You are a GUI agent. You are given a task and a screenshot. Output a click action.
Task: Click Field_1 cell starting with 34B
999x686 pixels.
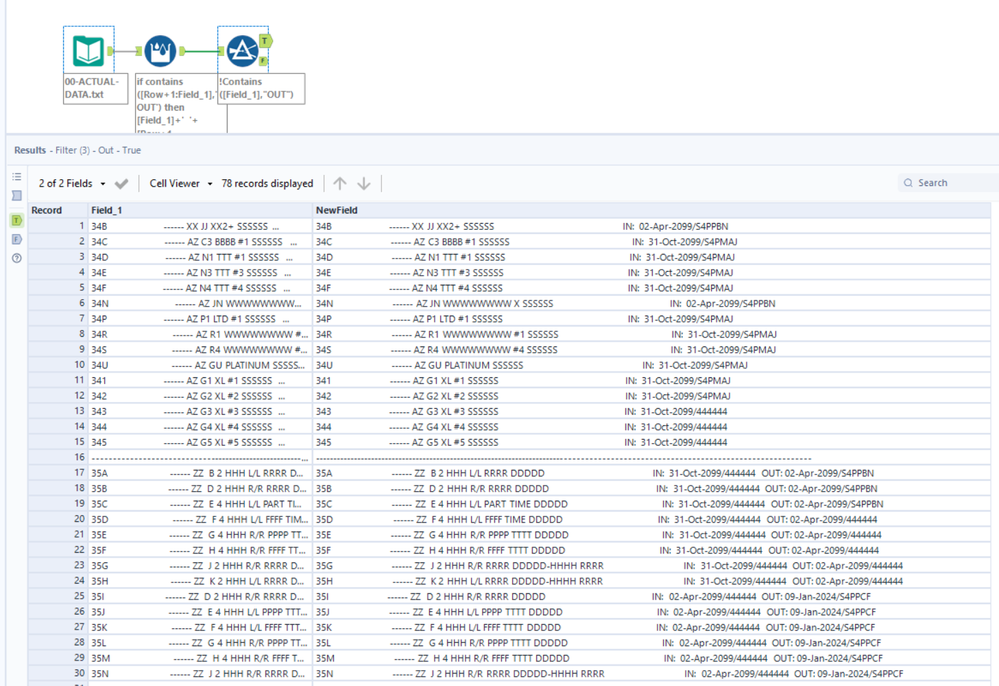[x=201, y=226]
